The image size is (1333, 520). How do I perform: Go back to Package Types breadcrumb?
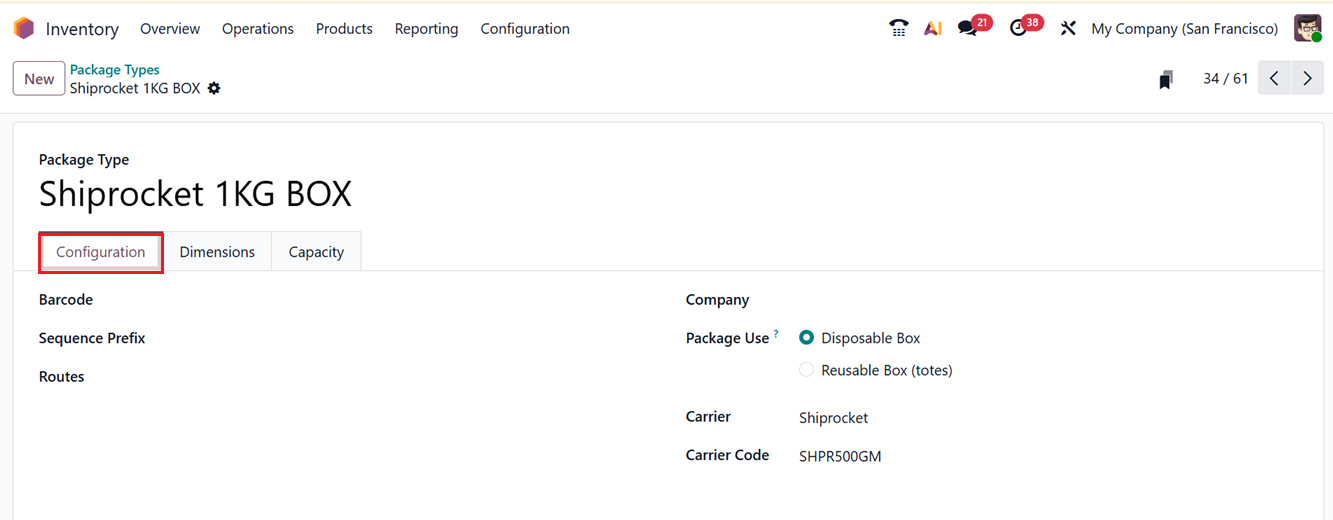point(115,70)
